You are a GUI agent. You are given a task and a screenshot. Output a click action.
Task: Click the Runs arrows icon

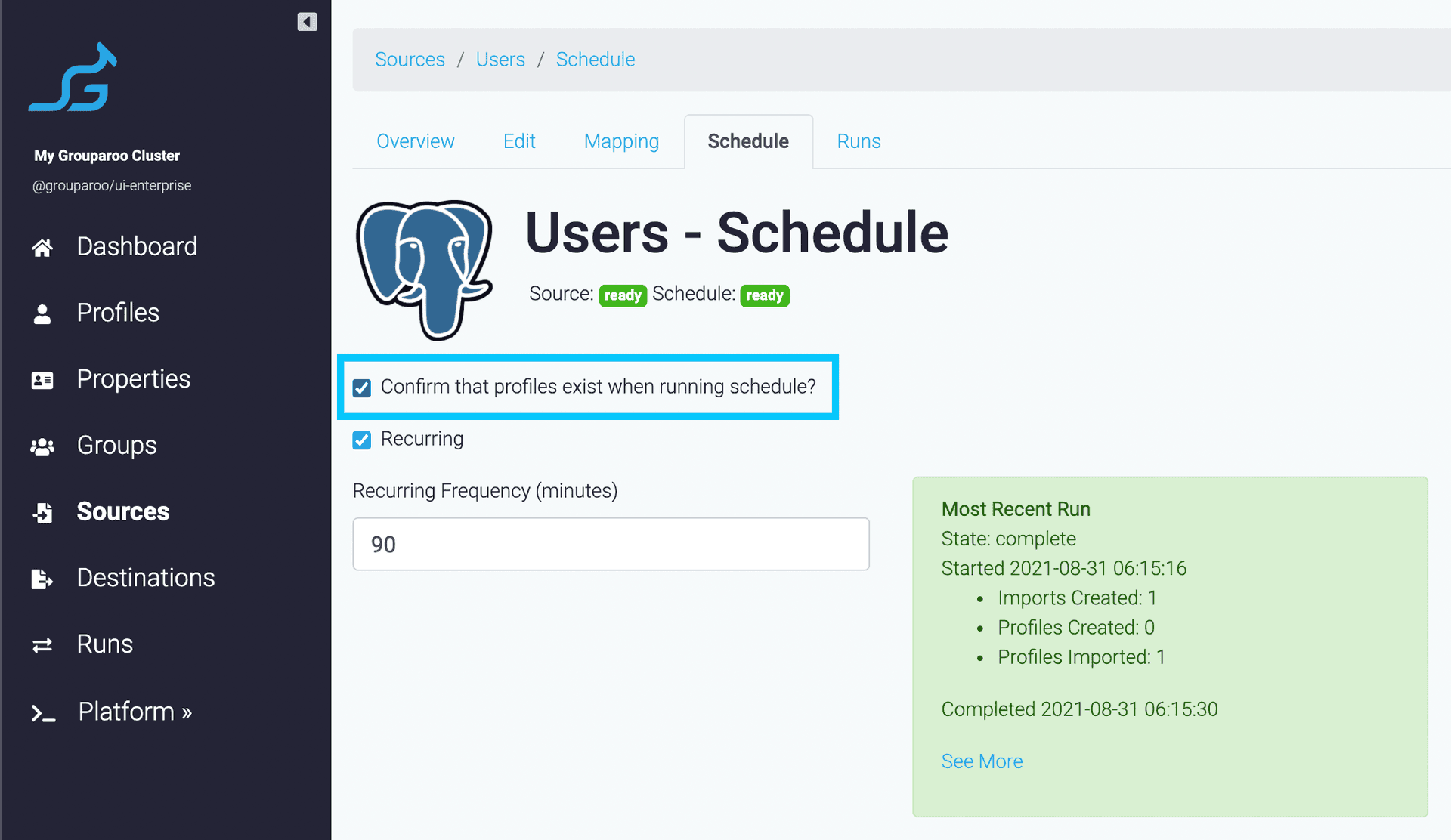point(42,645)
